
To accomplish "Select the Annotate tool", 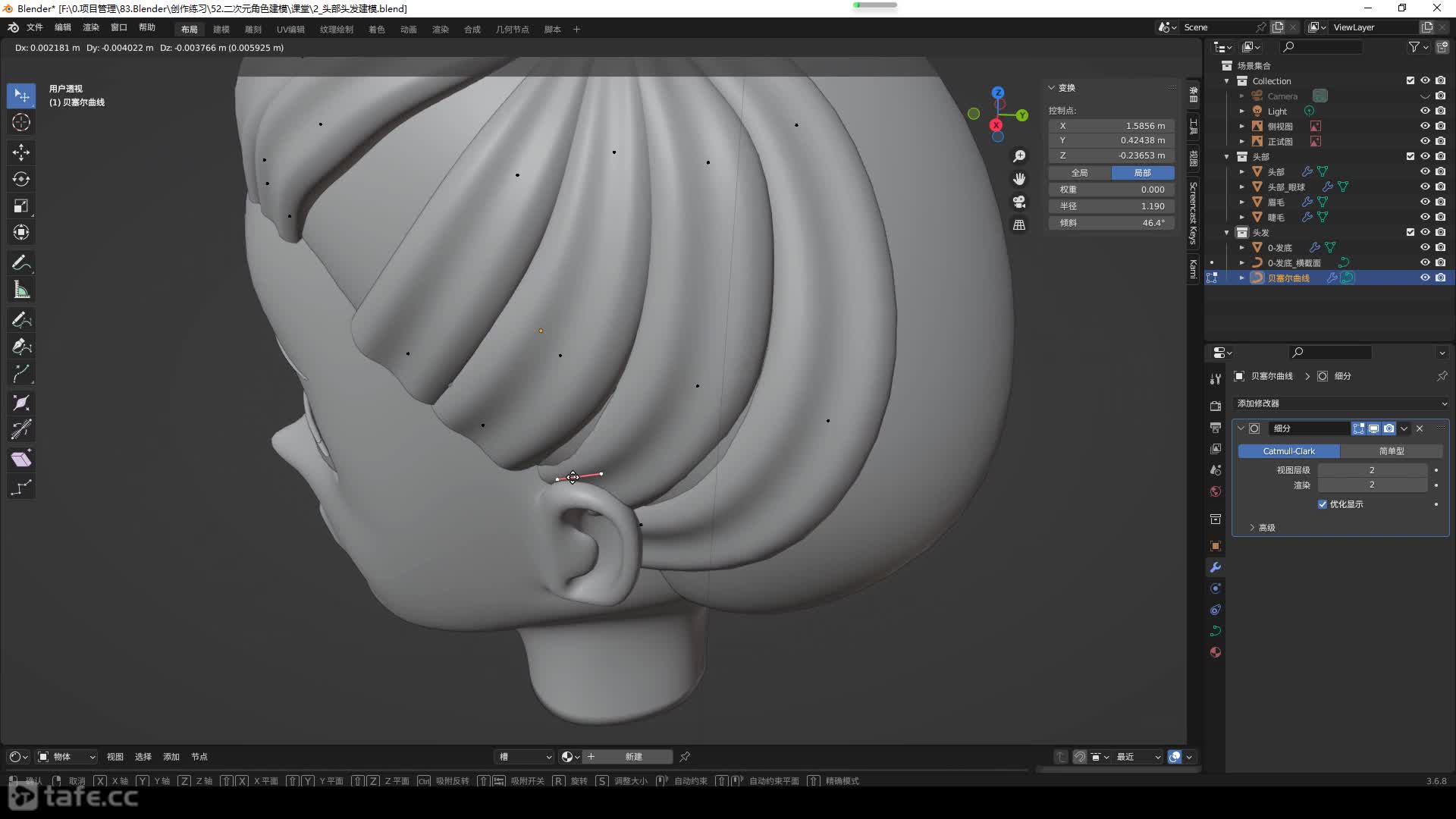I will (x=21, y=263).
